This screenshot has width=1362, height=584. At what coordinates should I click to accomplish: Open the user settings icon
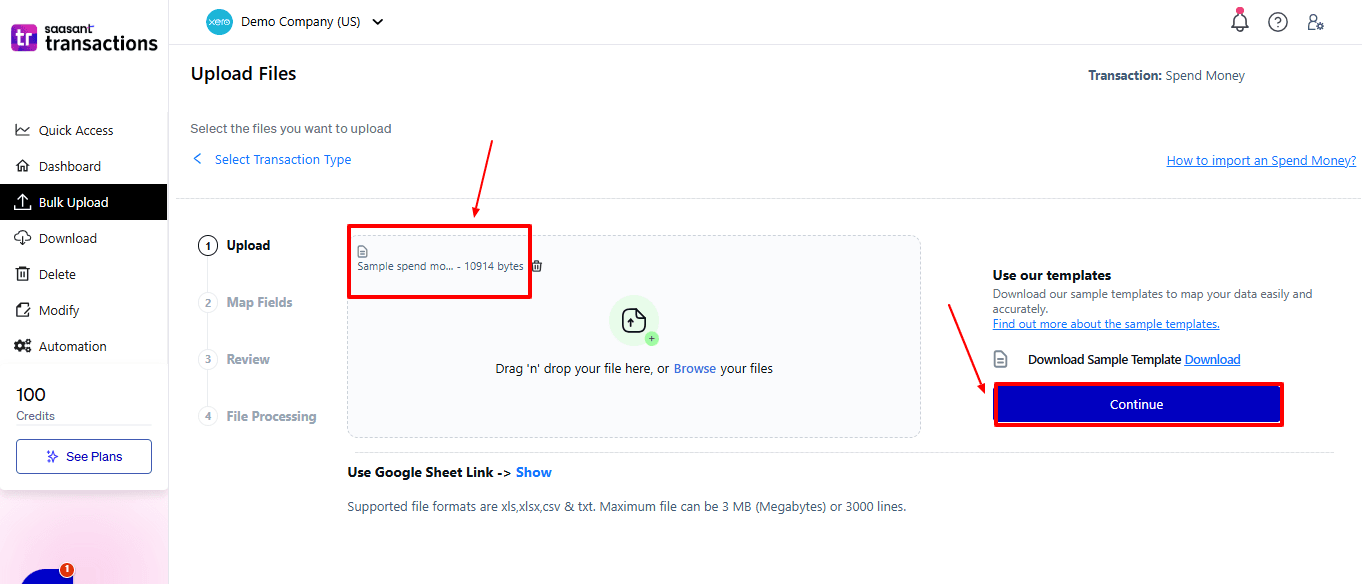(x=1316, y=22)
